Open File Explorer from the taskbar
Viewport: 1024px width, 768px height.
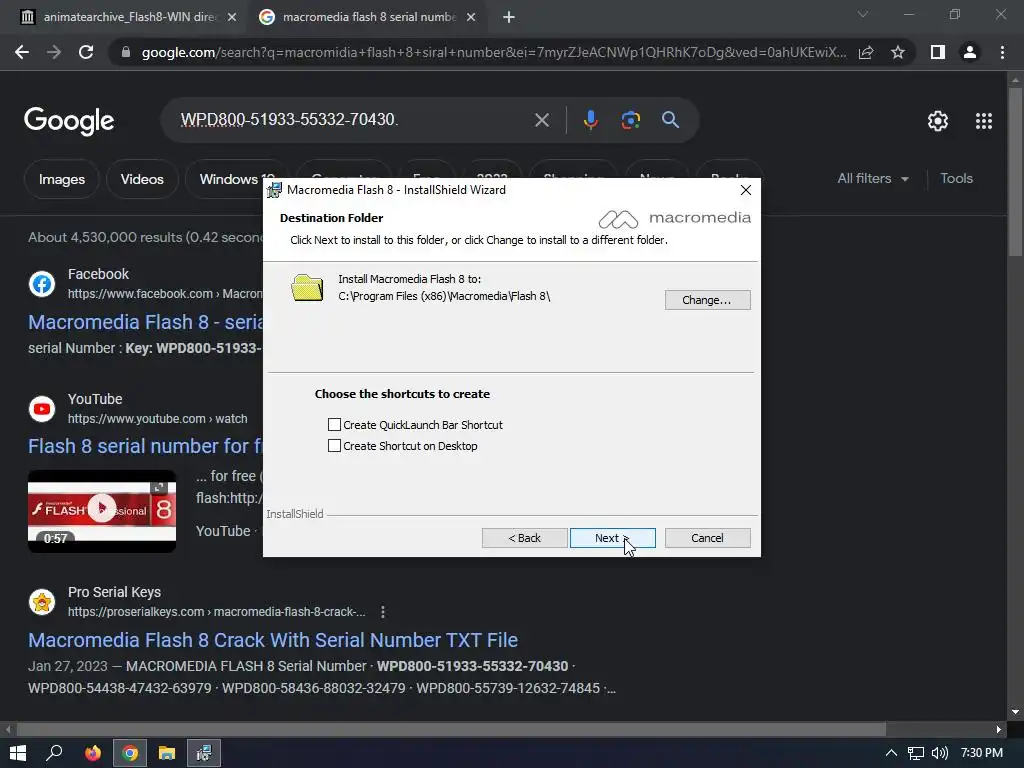pyautogui.click(x=167, y=753)
